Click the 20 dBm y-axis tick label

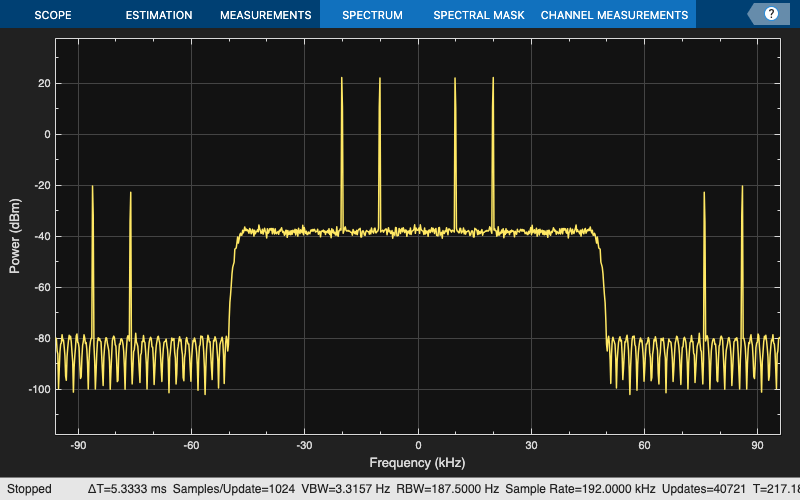pyautogui.click(x=44, y=83)
